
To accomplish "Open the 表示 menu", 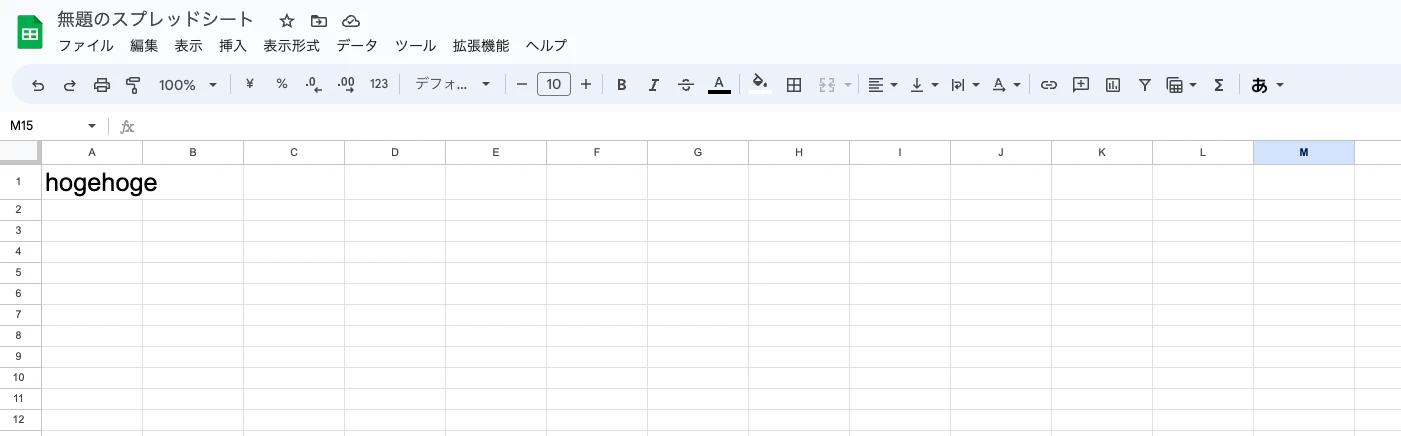I will pyautogui.click(x=188, y=46).
